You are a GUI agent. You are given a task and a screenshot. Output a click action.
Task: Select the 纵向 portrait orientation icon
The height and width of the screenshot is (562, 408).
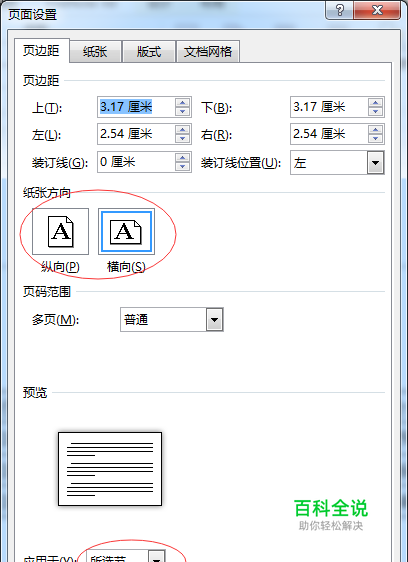(x=60, y=232)
